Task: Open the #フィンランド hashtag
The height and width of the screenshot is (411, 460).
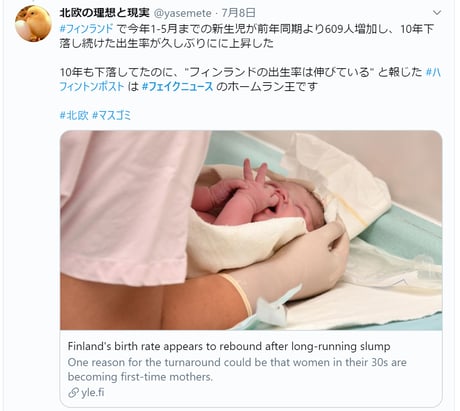Action: click(87, 29)
